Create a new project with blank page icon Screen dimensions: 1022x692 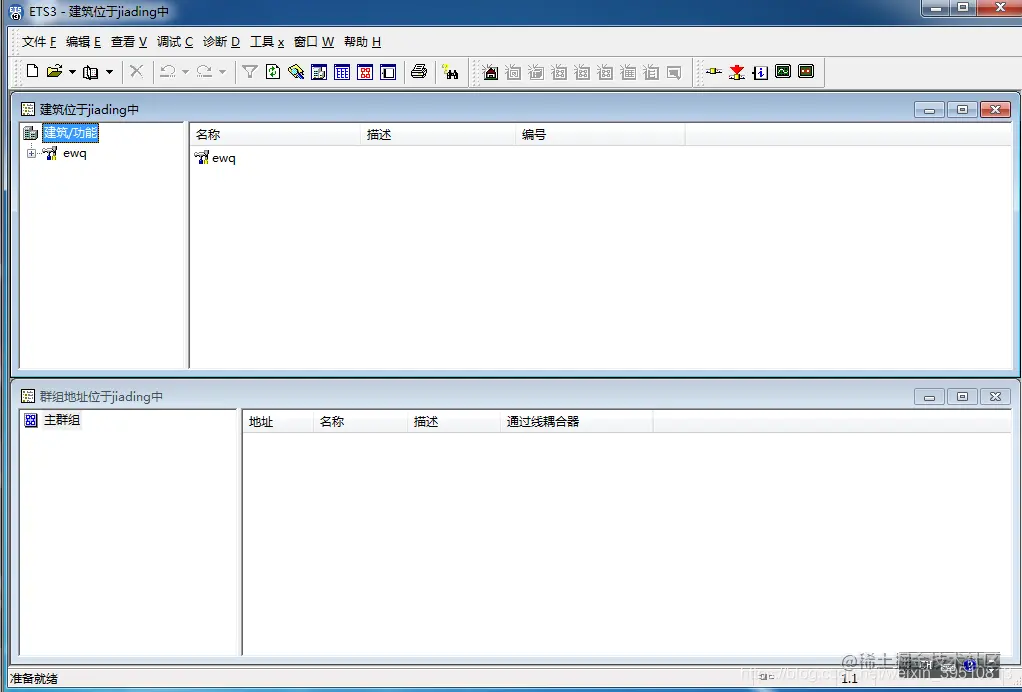pos(32,71)
